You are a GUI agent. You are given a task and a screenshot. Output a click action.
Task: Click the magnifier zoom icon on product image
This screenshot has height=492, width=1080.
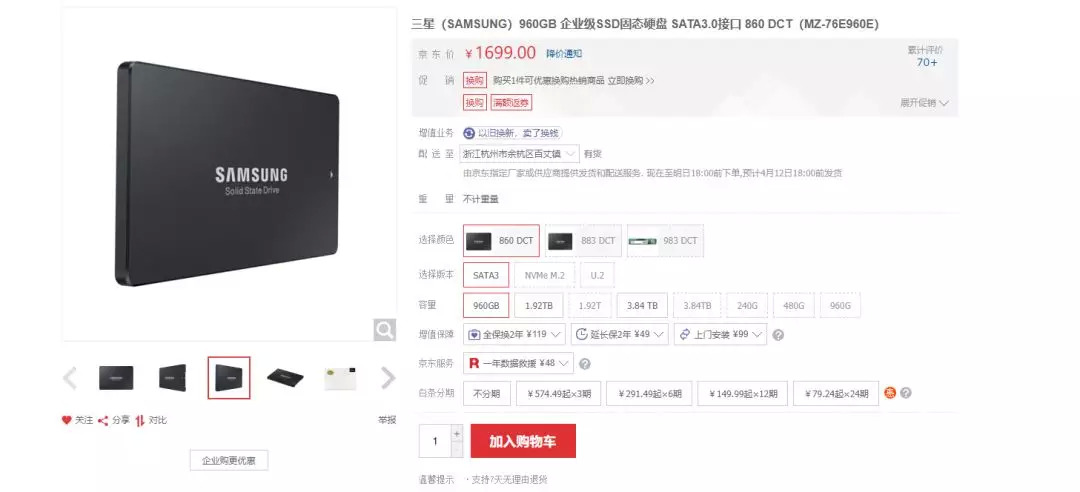(384, 330)
